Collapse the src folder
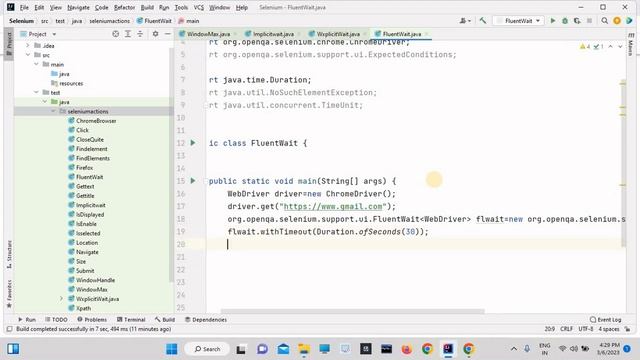The image size is (640, 360). (x=27, y=55)
